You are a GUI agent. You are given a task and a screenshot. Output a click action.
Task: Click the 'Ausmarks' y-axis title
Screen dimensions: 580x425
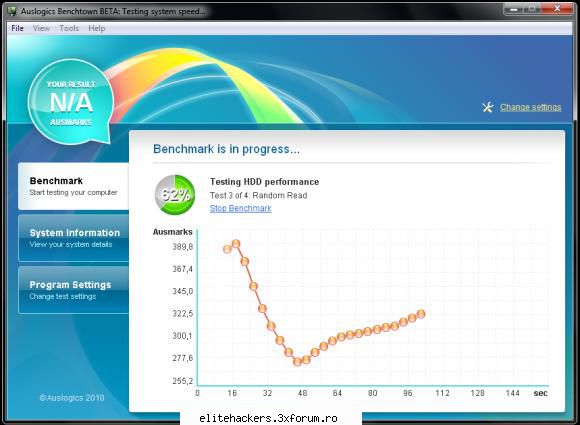click(x=172, y=232)
